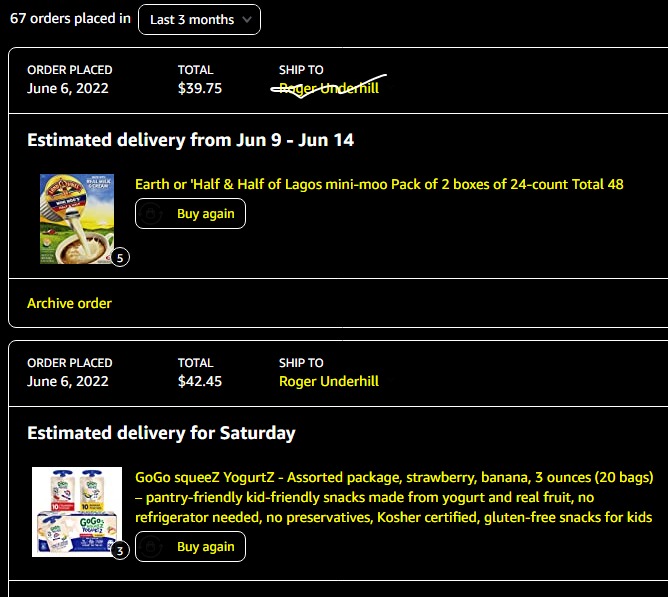Click the quantity badge showing 5
The width and height of the screenshot is (668, 597).
[120, 258]
